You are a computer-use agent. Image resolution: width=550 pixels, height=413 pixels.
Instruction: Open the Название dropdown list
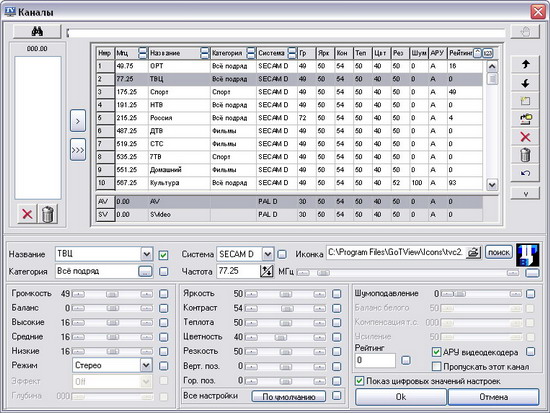(147, 254)
